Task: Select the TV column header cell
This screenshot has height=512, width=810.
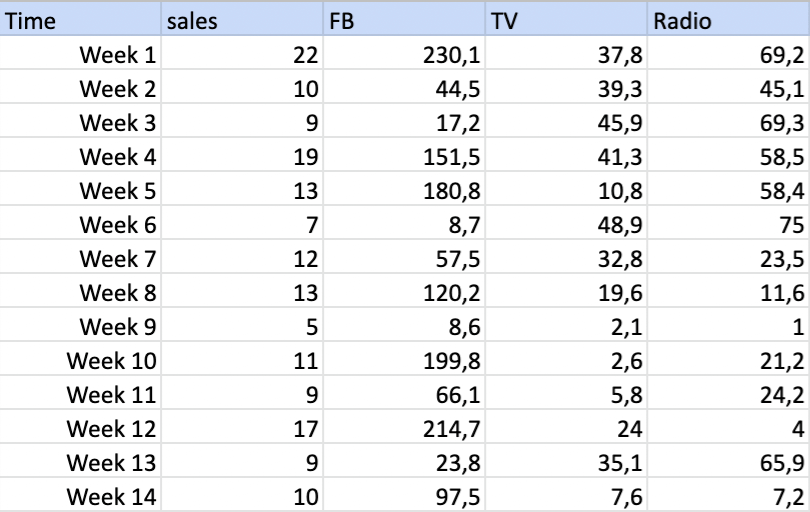Action: 566,20
